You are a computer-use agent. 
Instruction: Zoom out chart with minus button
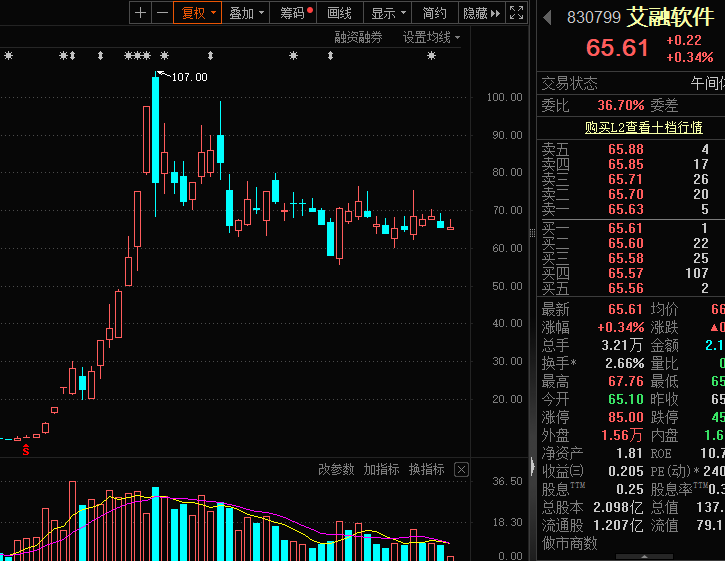[161, 13]
